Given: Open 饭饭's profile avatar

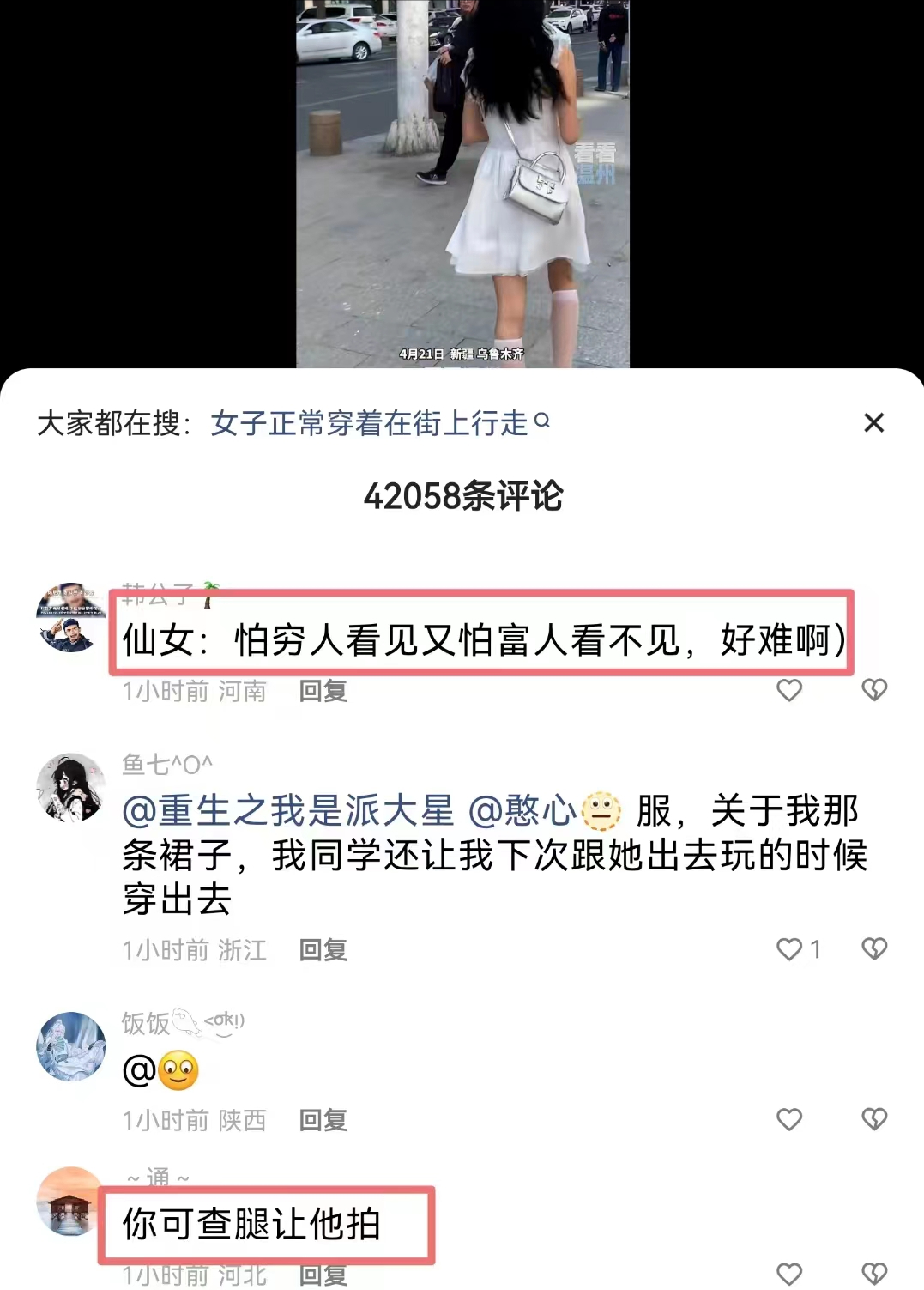Looking at the screenshot, I should click(70, 1046).
